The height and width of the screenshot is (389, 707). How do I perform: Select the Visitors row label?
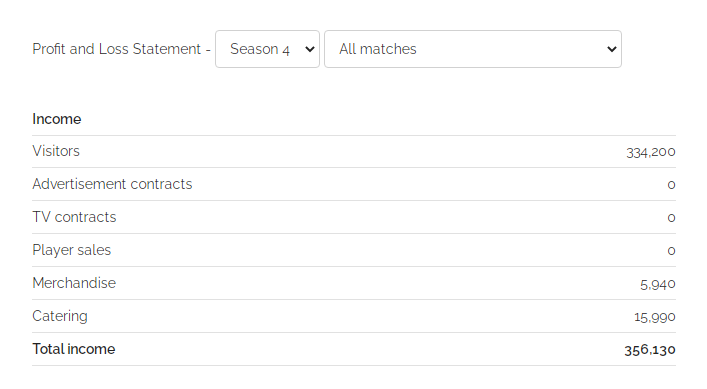click(56, 151)
